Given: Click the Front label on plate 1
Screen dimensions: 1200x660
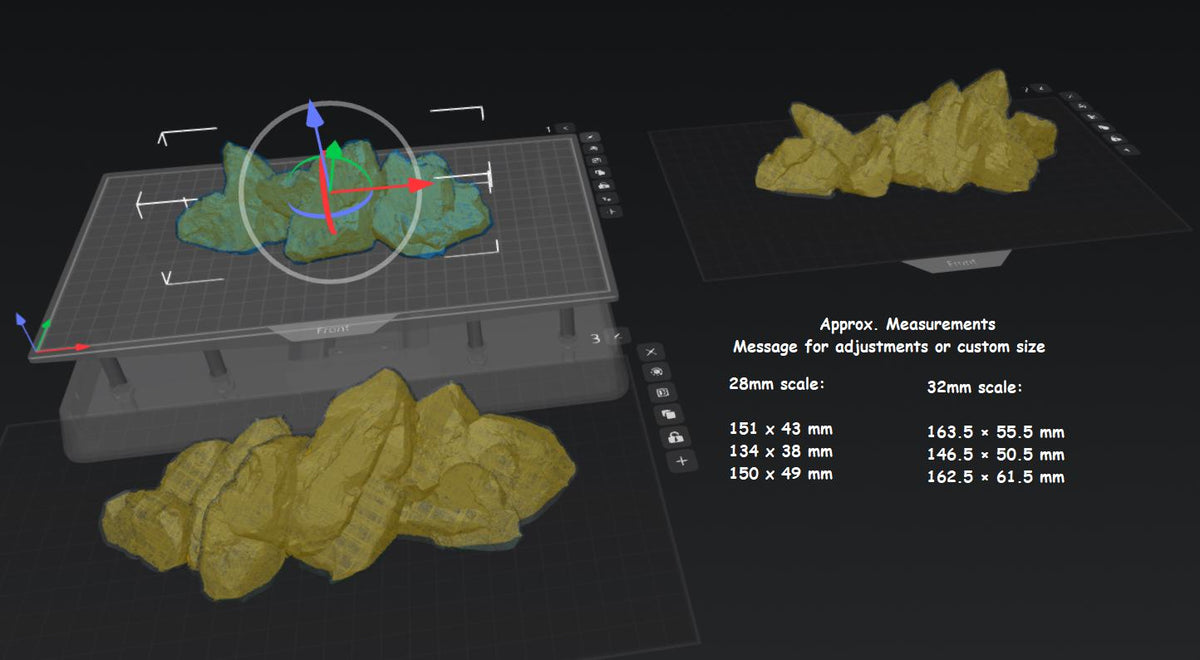Looking at the screenshot, I should (x=331, y=327).
